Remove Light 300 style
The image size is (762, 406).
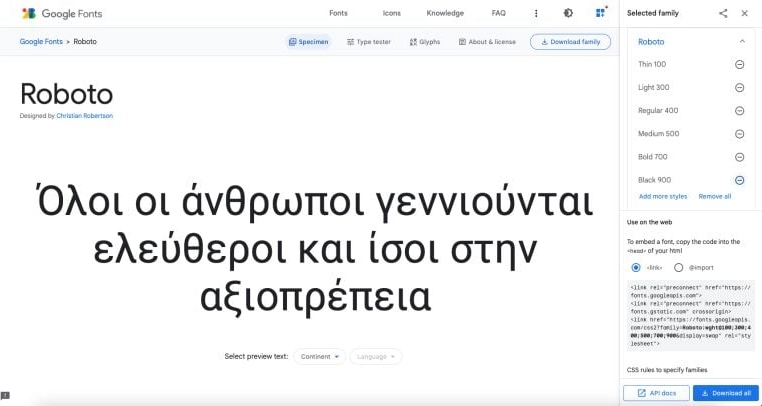point(739,88)
